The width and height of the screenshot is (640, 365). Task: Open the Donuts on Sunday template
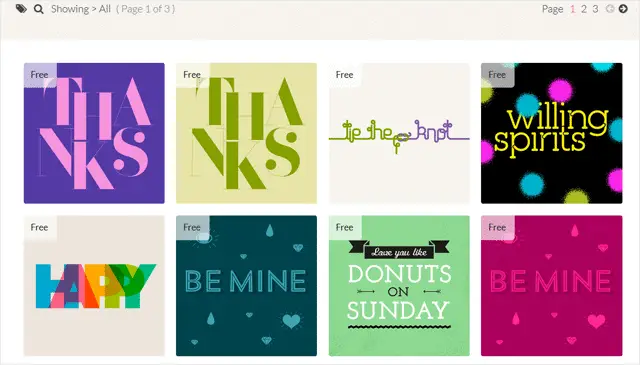[399, 286]
